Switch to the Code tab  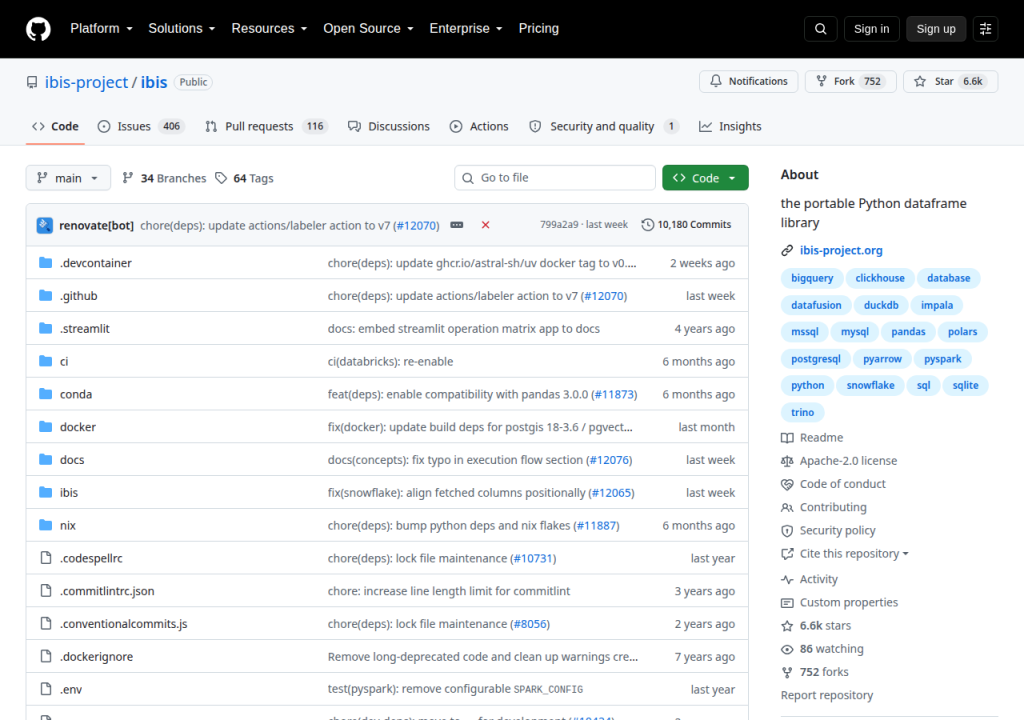click(x=56, y=127)
